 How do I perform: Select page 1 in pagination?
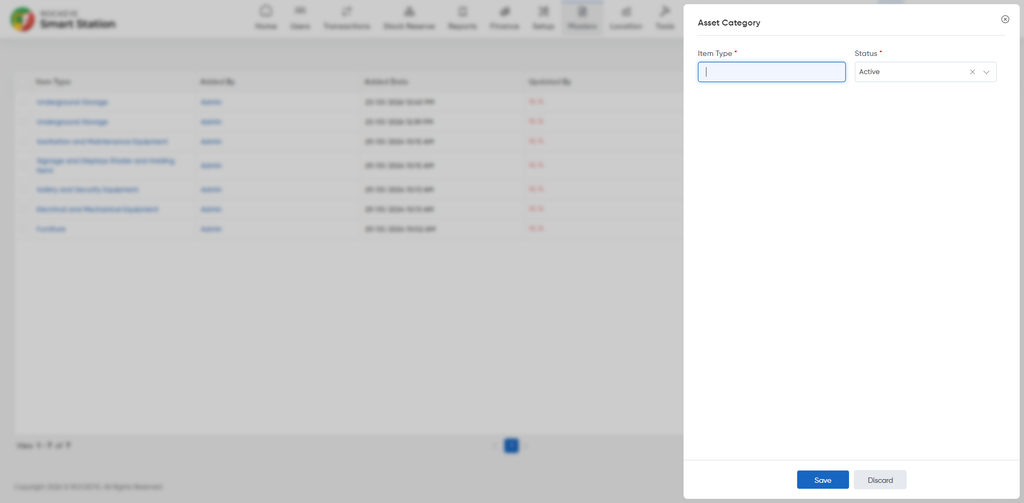pos(511,446)
